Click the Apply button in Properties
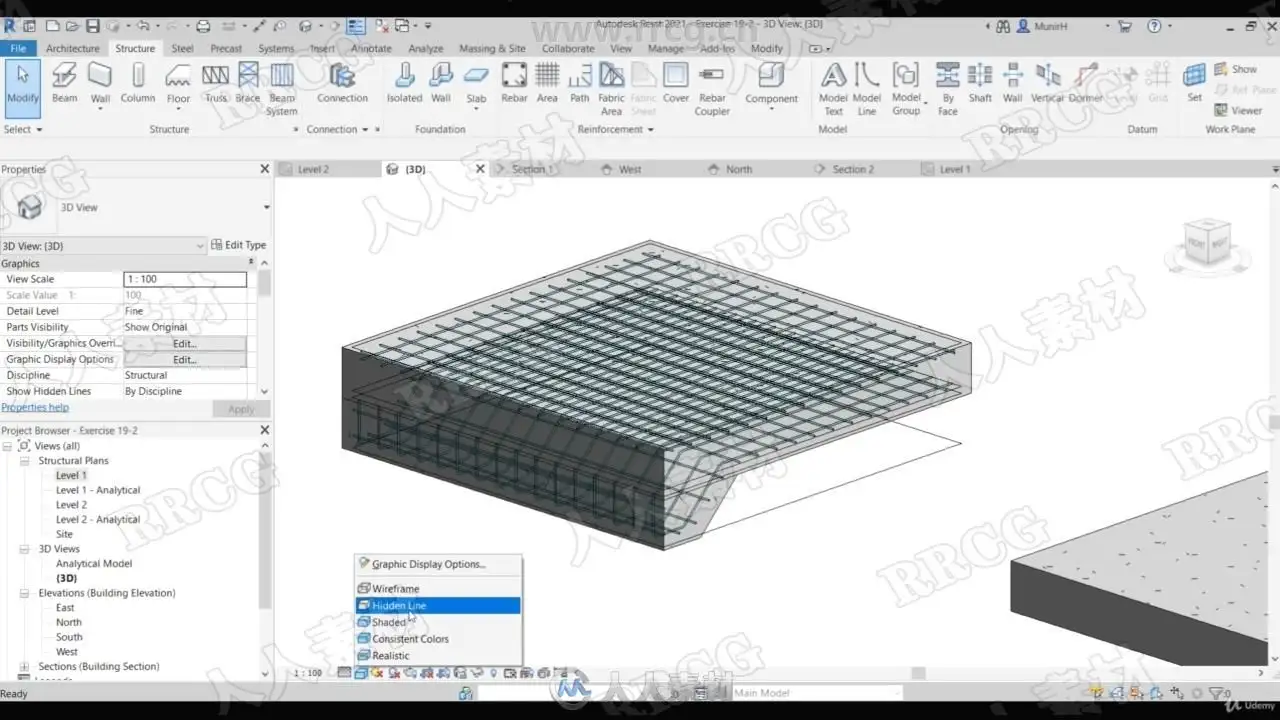This screenshot has height=720, width=1280. (241, 409)
